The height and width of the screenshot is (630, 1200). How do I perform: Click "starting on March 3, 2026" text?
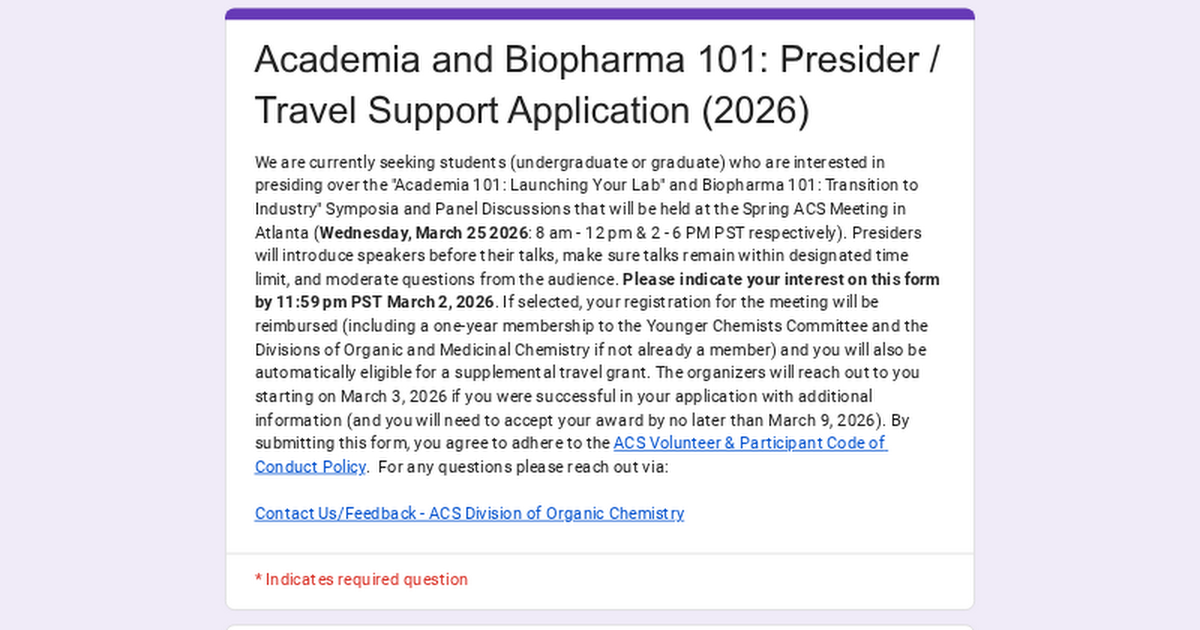343,396
